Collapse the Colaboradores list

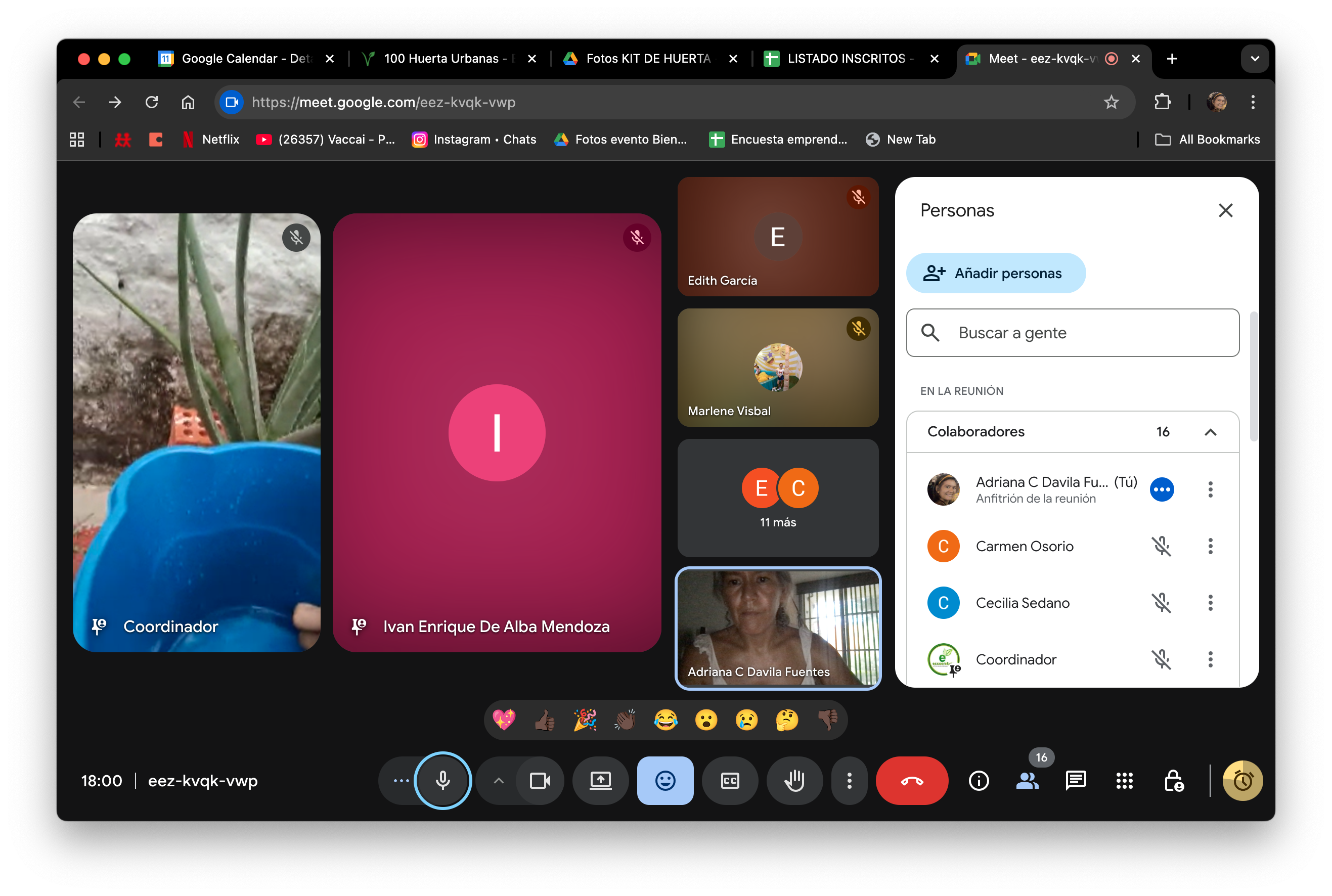click(1210, 432)
